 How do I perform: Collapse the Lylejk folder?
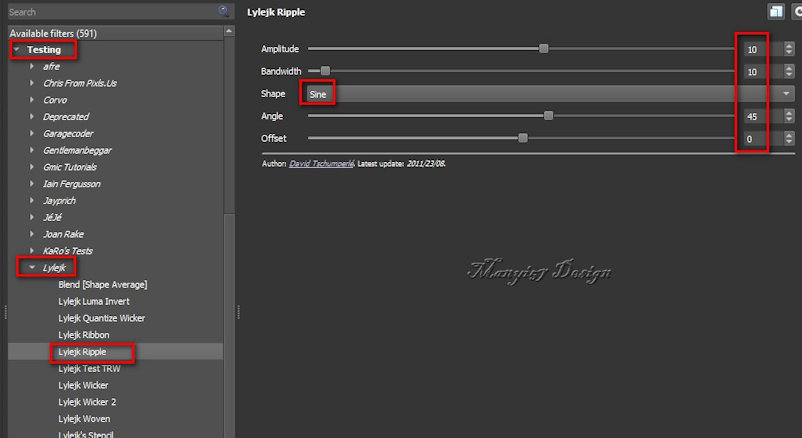[32, 268]
